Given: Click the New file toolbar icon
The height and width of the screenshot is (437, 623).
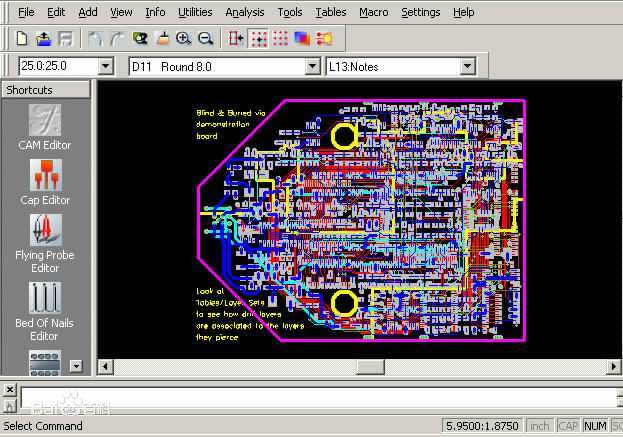Looking at the screenshot, I should point(22,39).
